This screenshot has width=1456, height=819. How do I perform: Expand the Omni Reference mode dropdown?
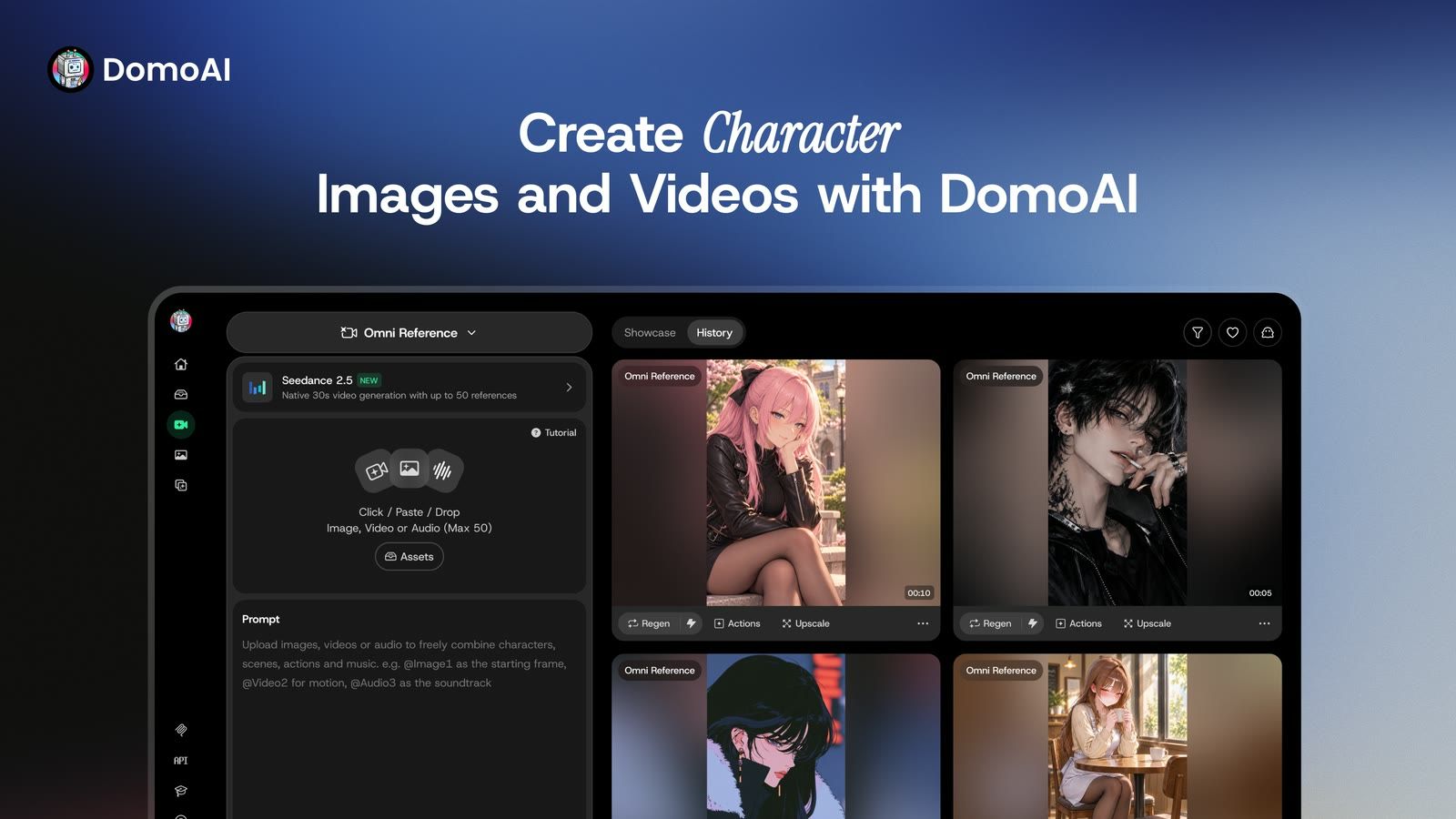coord(409,333)
